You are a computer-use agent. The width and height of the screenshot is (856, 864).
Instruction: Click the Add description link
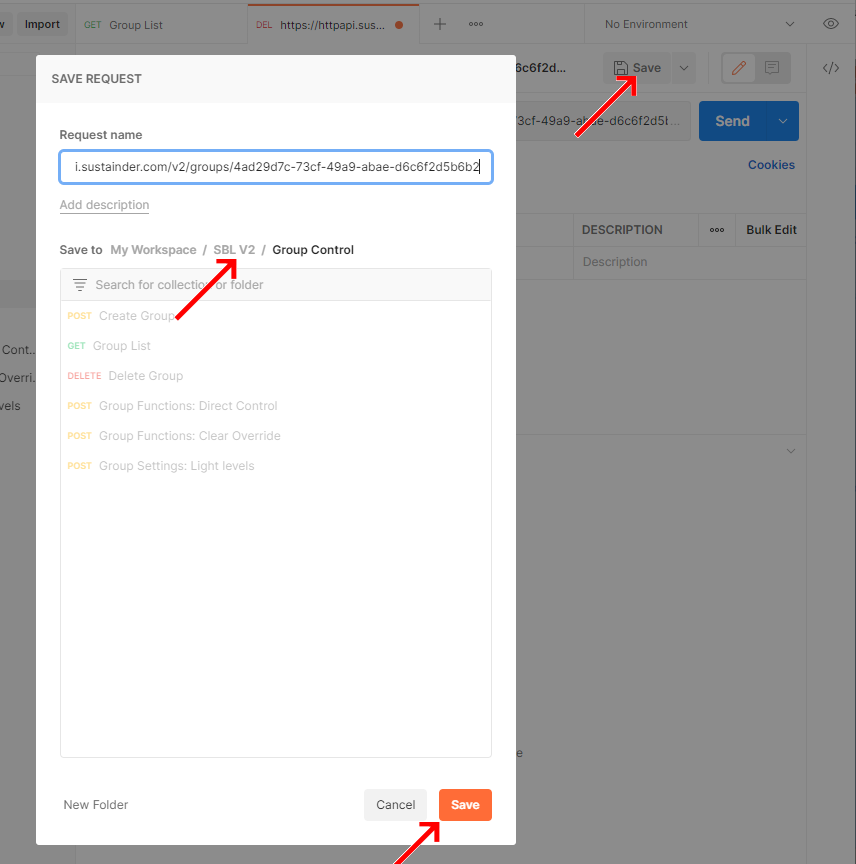pos(104,204)
